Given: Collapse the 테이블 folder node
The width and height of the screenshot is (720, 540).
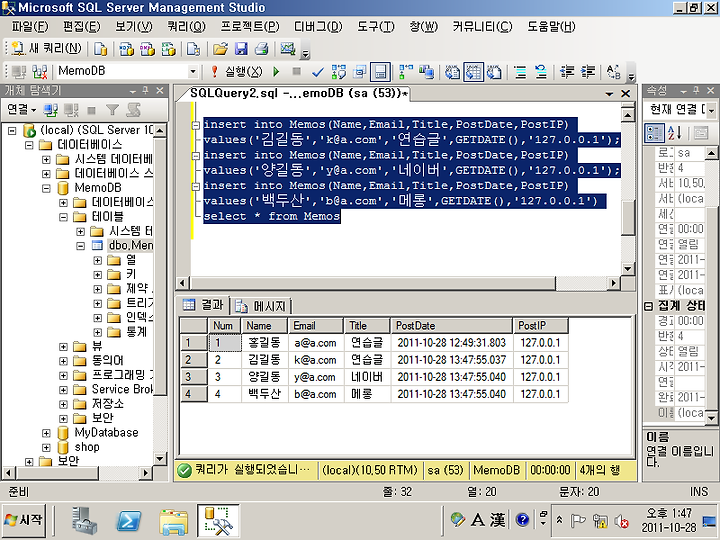Looking at the screenshot, I should [x=63, y=217].
